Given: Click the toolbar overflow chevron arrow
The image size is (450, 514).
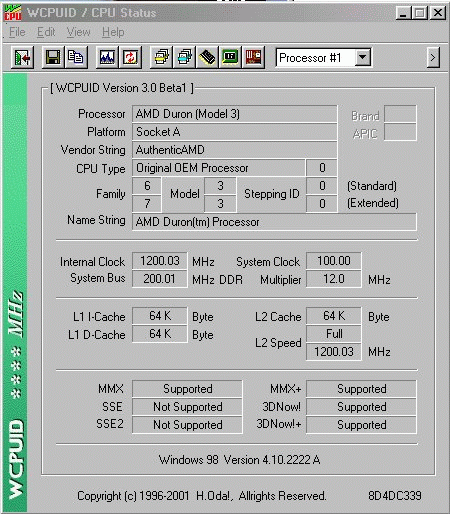Looking at the screenshot, I should [x=433, y=58].
